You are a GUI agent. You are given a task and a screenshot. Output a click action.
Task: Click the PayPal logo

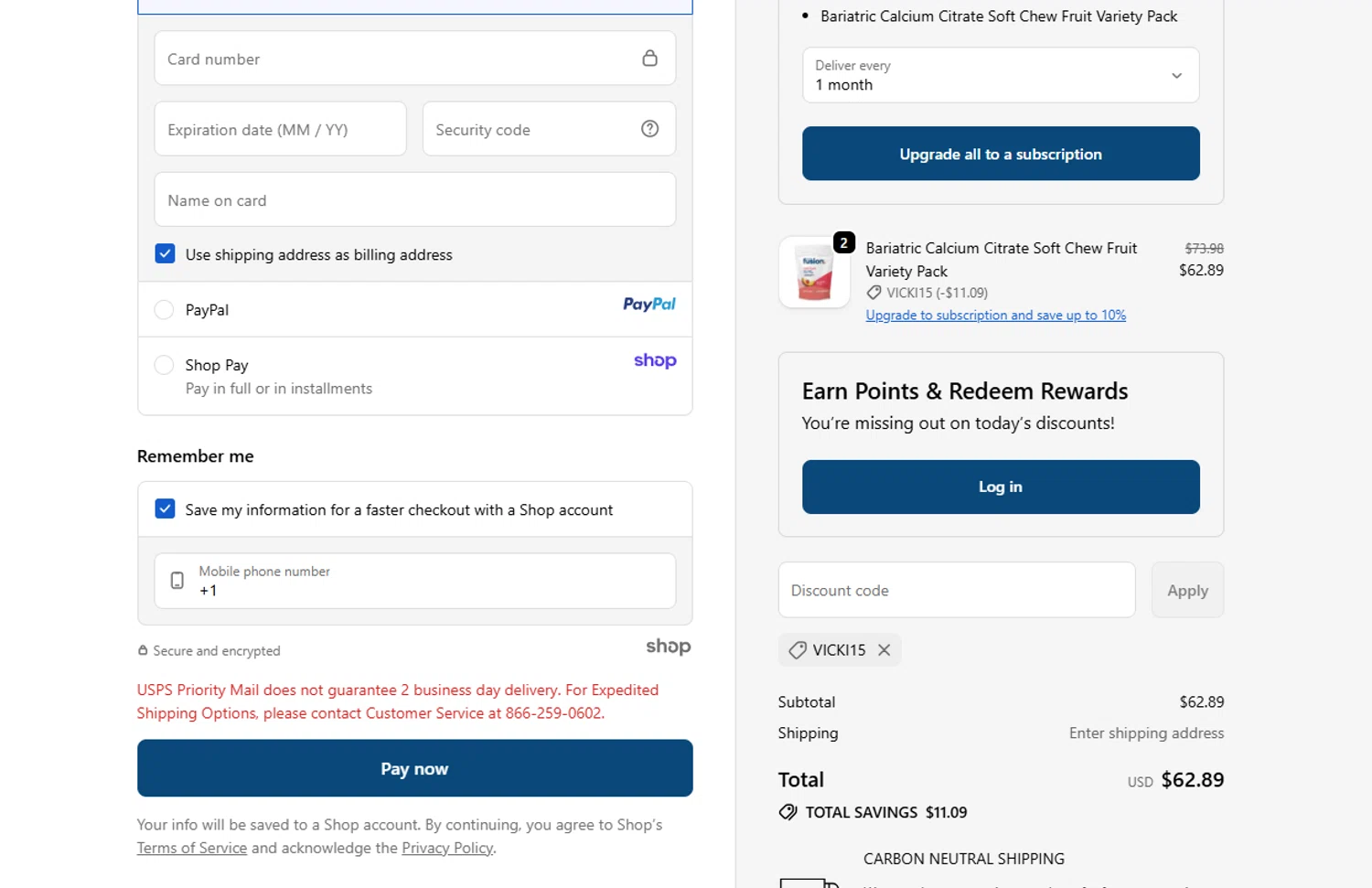(648, 305)
